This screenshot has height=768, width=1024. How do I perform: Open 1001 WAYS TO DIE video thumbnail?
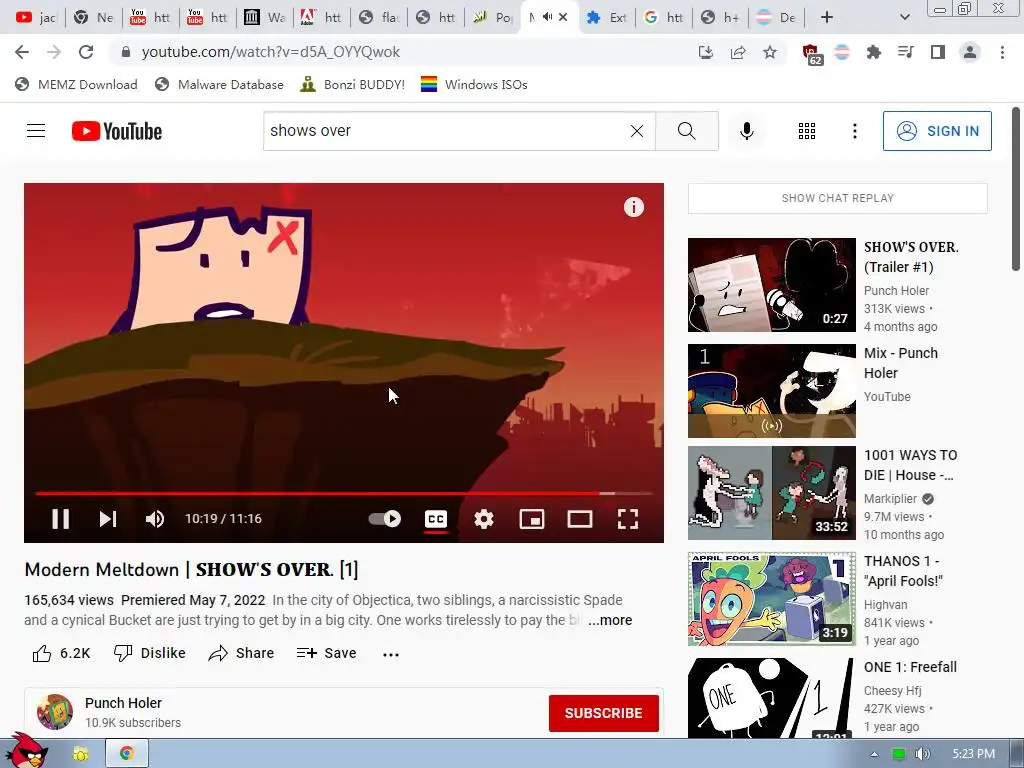tap(771, 493)
